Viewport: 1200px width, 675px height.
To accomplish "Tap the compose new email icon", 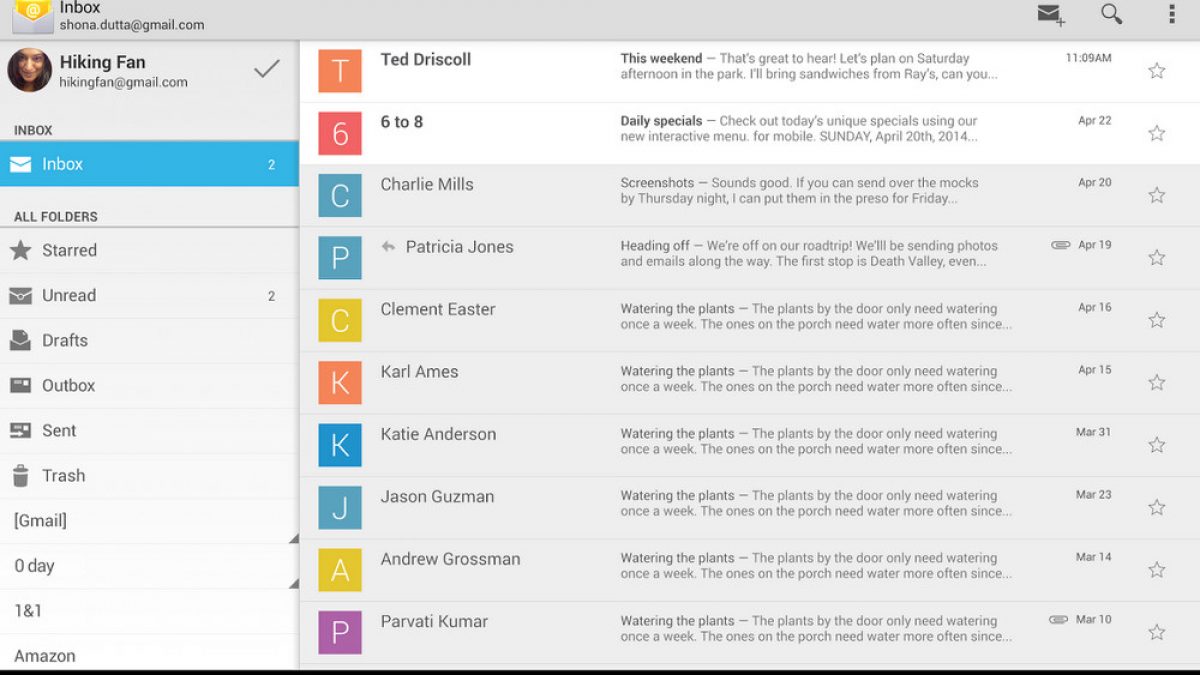I will tap(1050, 14).
